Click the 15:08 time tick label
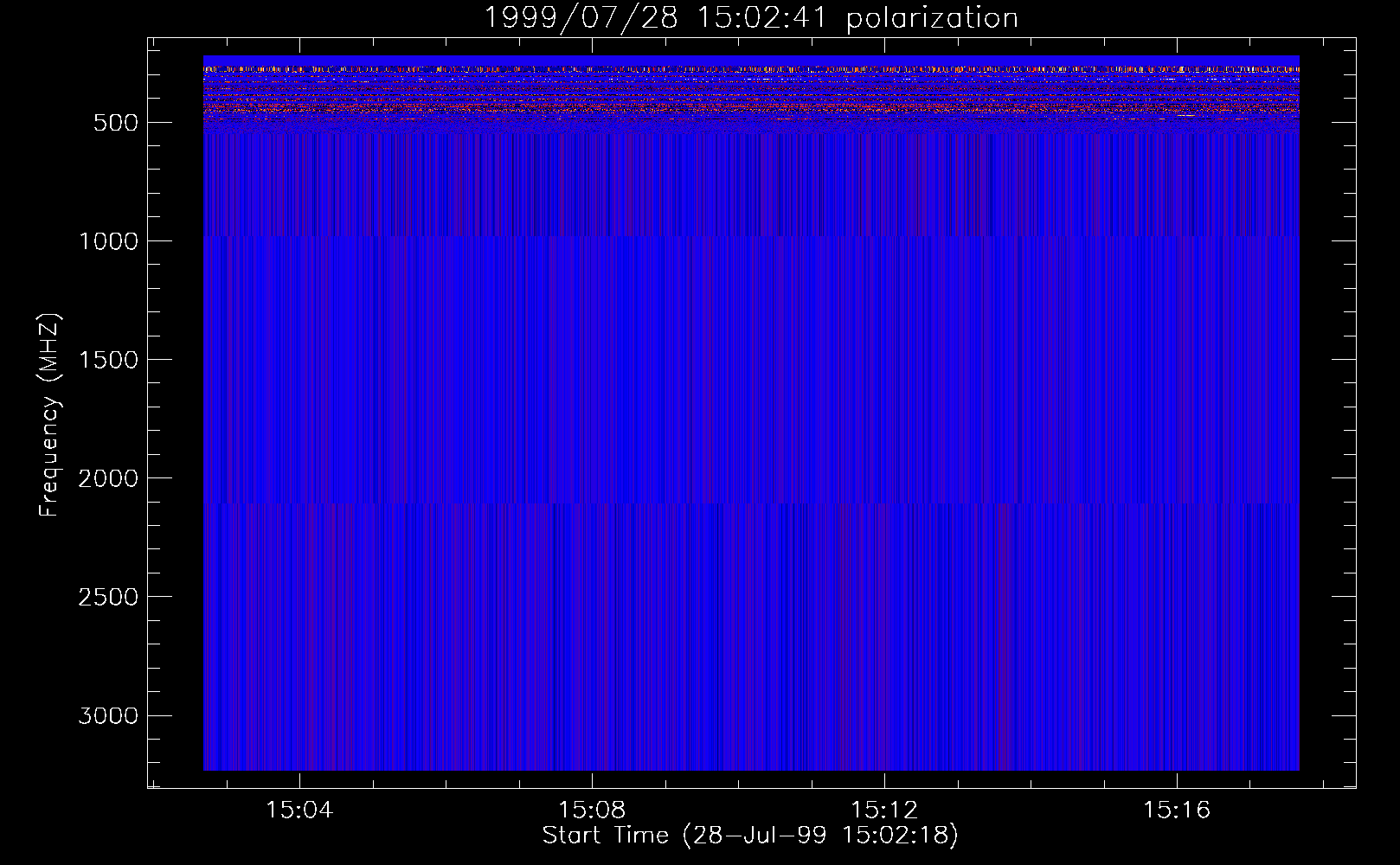 point(592,811)
